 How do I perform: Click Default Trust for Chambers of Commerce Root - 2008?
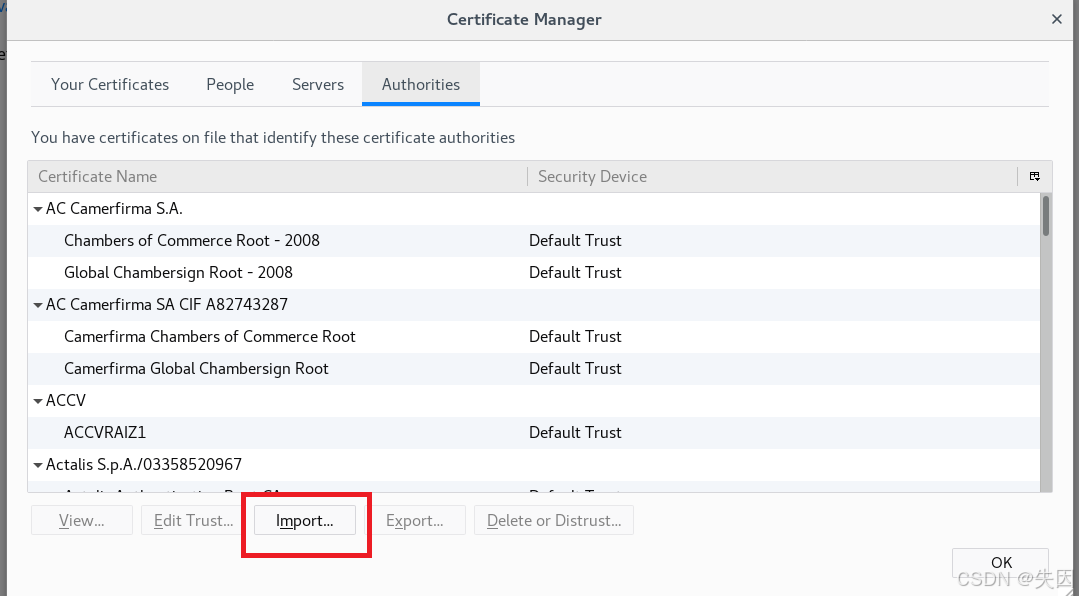(x=575, y=240)
